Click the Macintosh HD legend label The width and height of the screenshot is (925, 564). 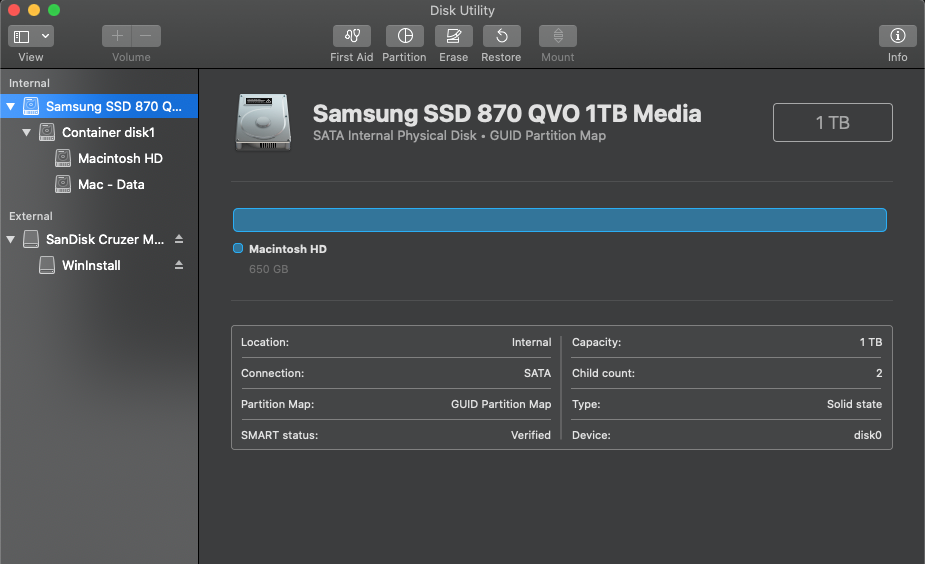coord(288,249)
